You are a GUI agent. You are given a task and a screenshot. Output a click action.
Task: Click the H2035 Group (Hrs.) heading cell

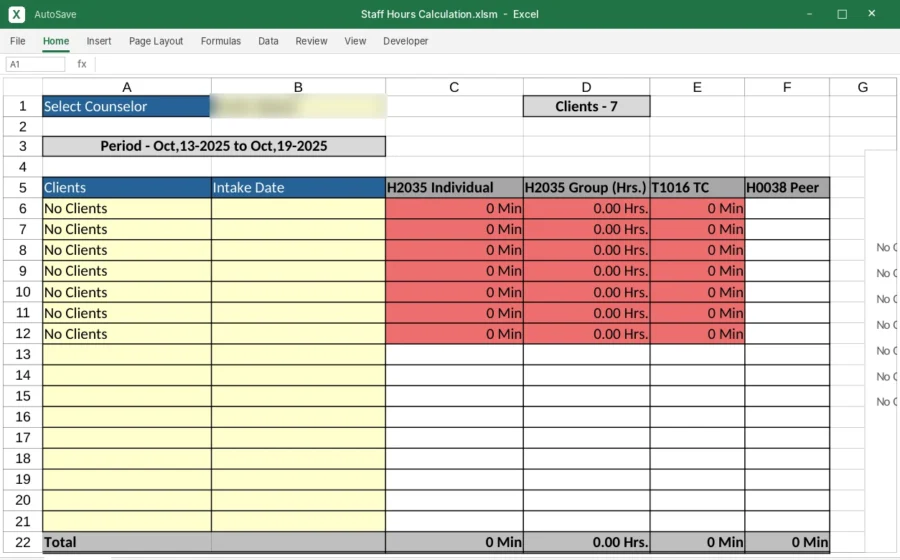586,188
